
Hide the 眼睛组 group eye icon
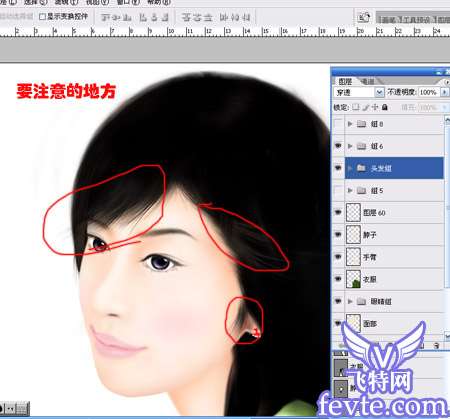tap(338, 301)
